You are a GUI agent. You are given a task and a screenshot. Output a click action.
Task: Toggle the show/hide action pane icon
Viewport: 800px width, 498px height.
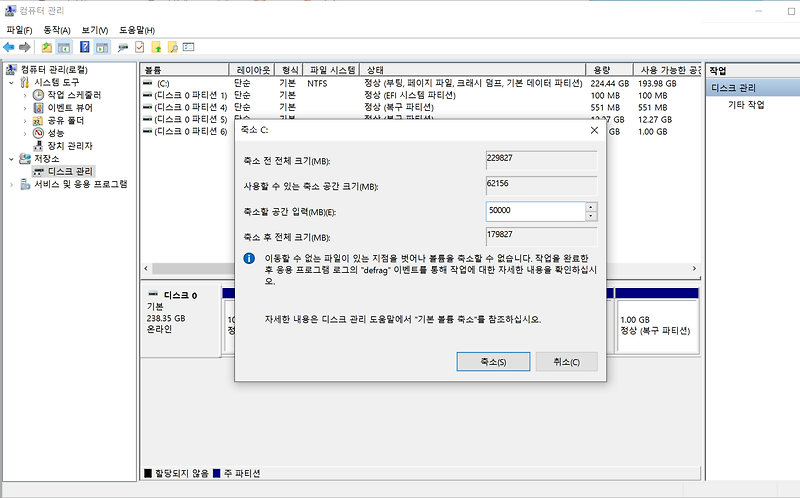(x=102, y=47)
